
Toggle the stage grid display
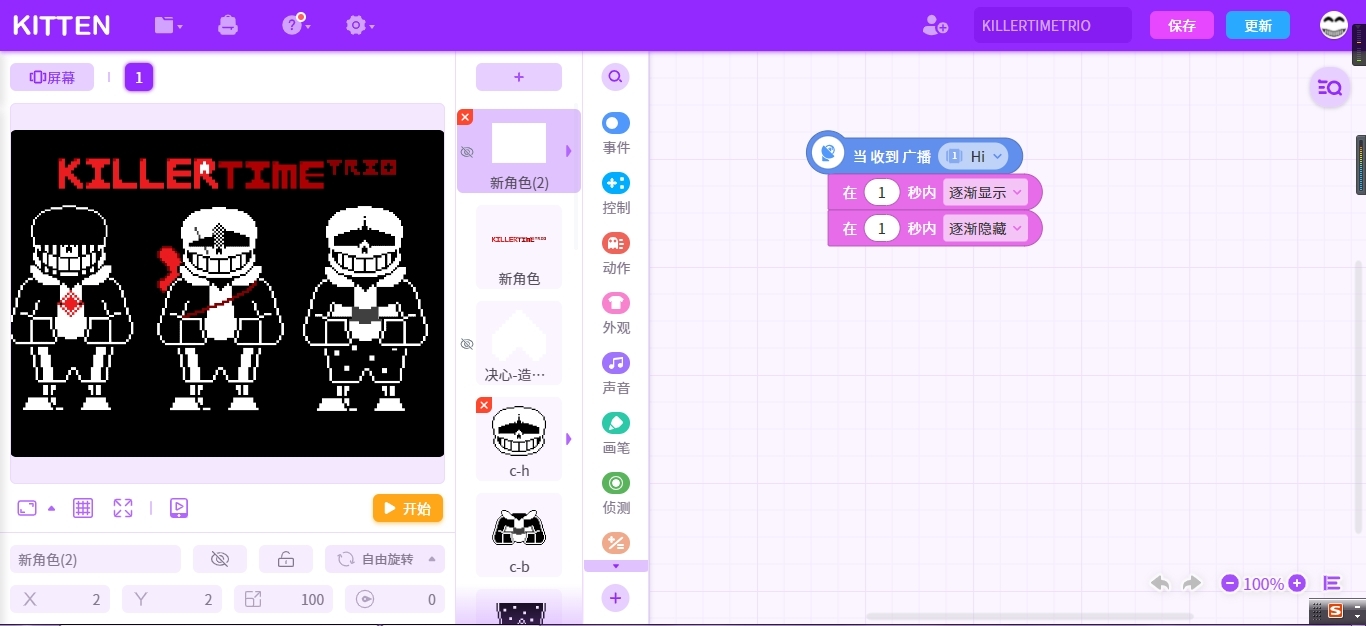pyautogui.click(x=83, y=508)
